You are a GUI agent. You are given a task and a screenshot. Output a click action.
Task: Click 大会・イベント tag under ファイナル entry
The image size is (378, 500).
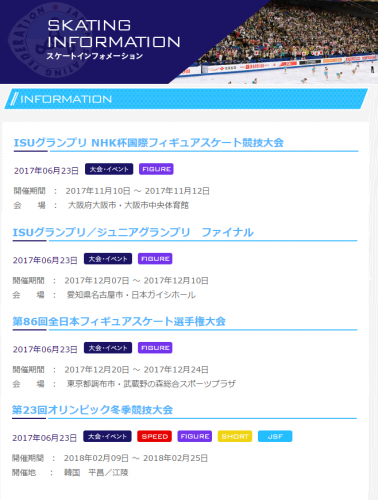[x=108, y=259]
